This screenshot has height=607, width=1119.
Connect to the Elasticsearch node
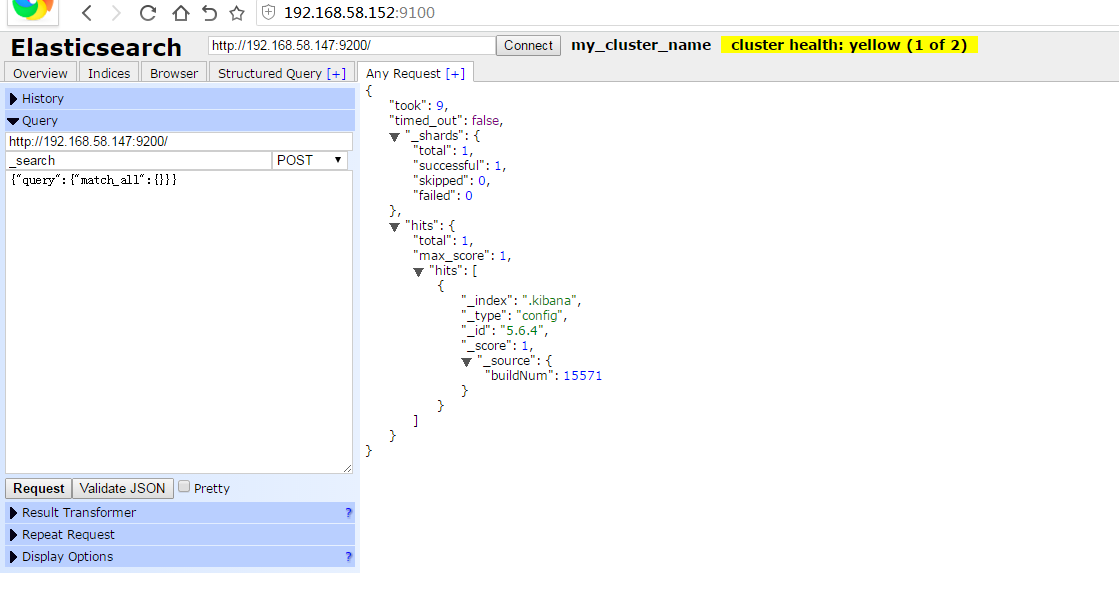tap(528, 46)
